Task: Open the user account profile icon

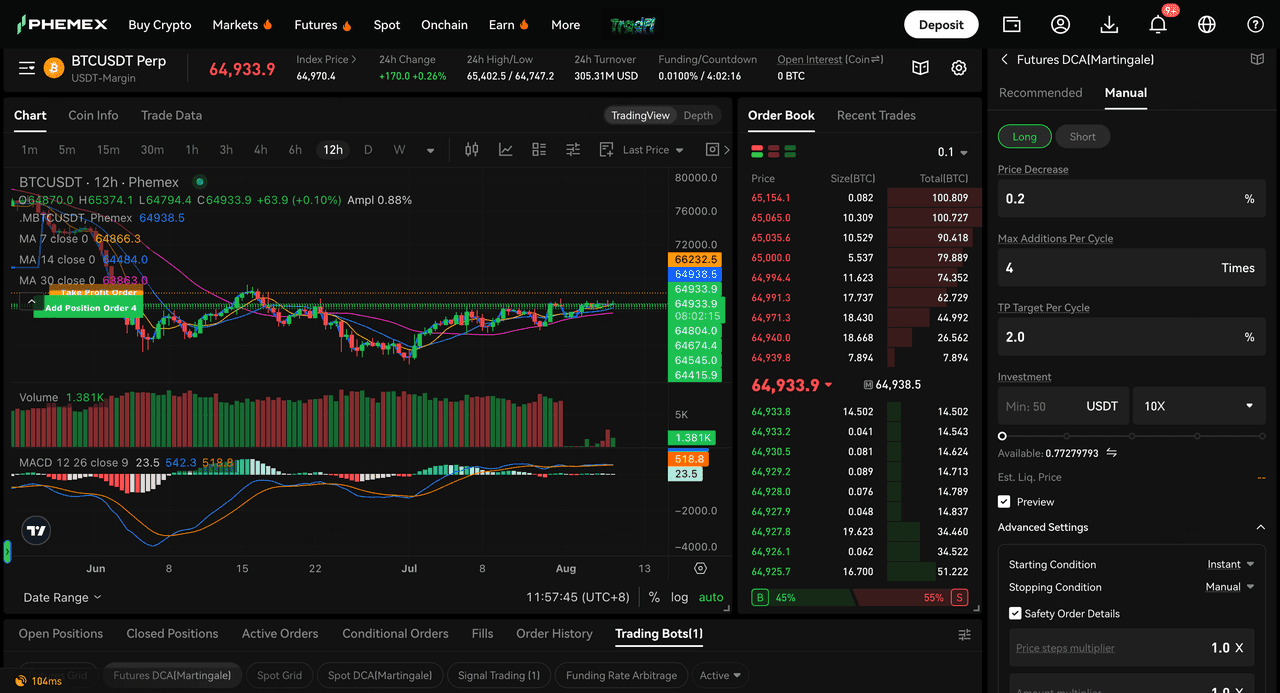Action: click(1060, 24)
